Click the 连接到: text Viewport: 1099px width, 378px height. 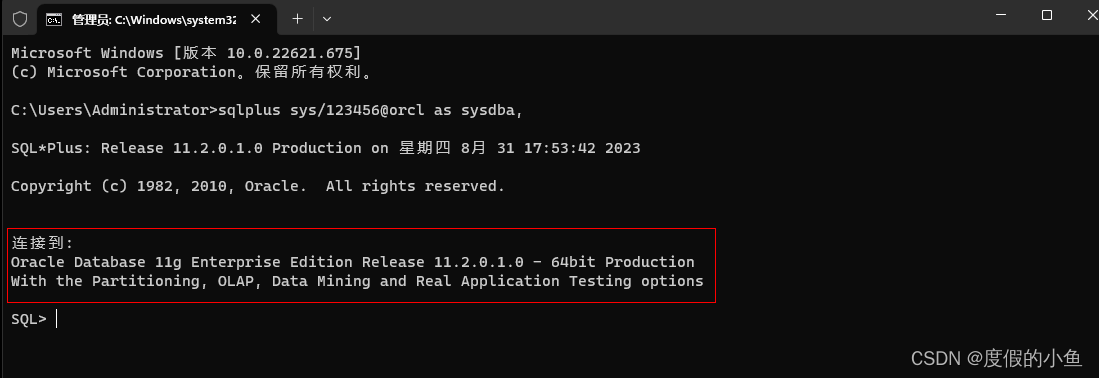point(42,243)
